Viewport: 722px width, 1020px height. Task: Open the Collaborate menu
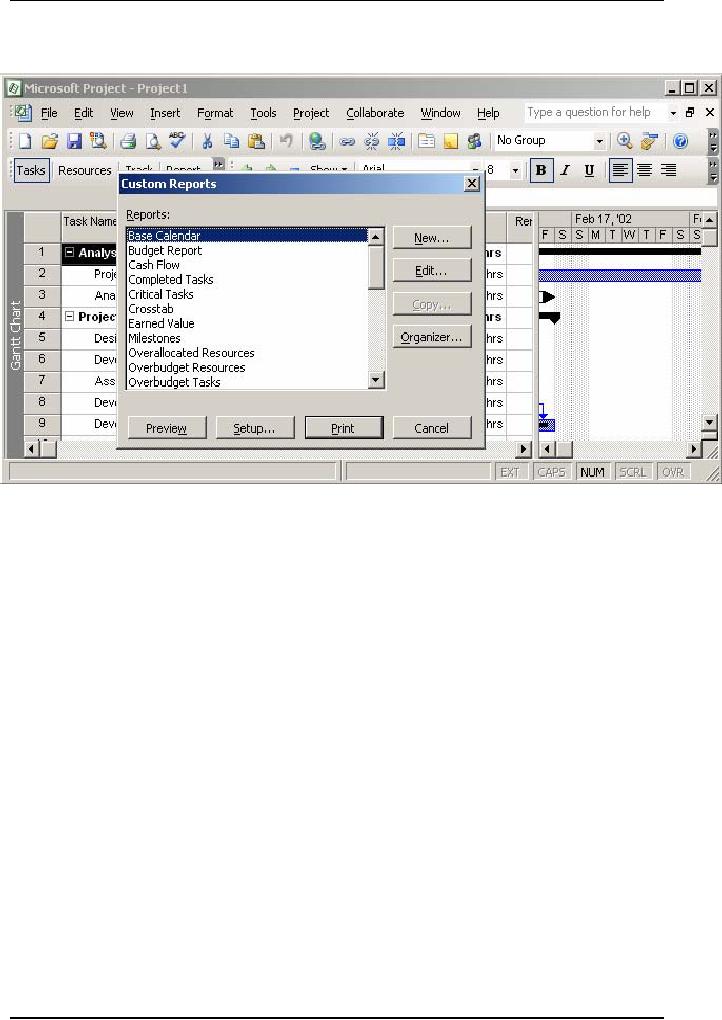pos(375,113)
